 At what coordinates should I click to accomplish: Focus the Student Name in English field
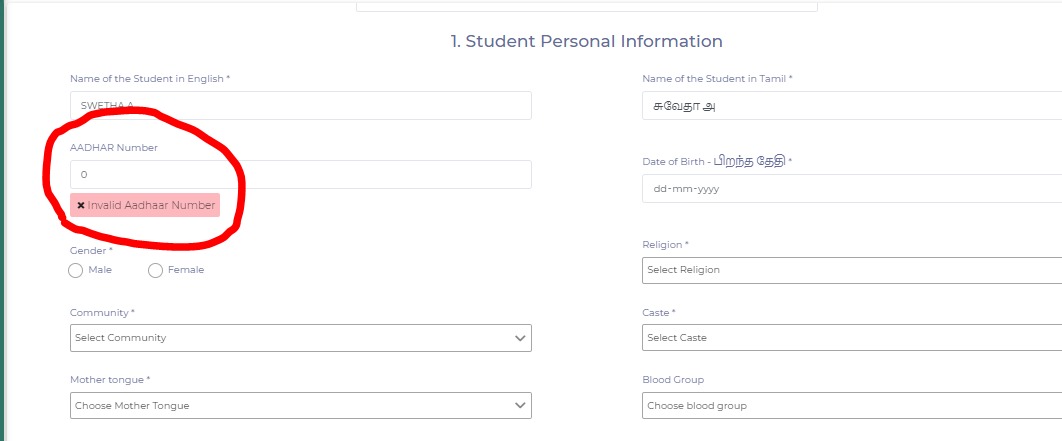(300, 105)
